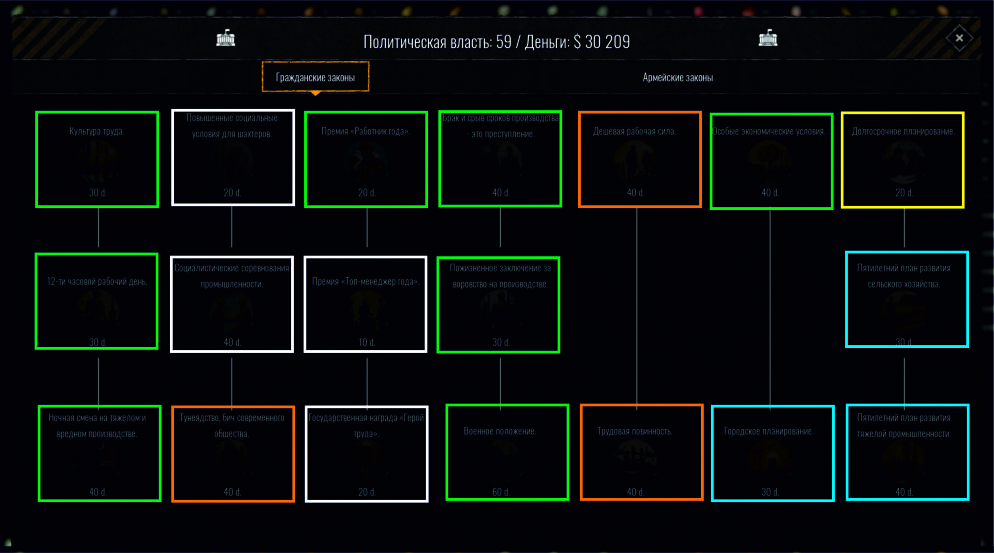Viewport: 994px width, 553px height.
Task: Select the «Премия Работник года» law
Action: coord(366,159)
